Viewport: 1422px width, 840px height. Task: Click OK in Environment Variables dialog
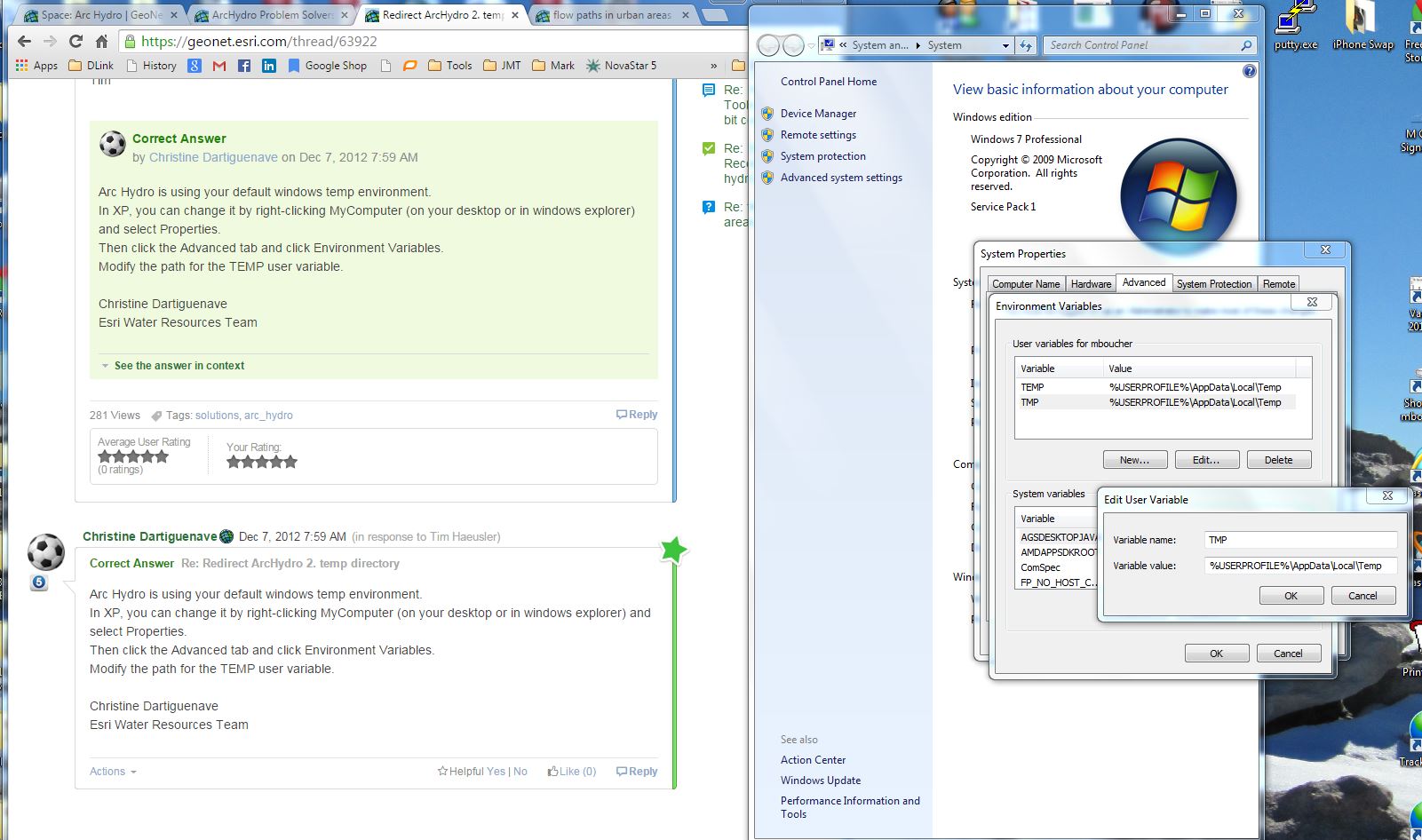(x=1217, y=654)
